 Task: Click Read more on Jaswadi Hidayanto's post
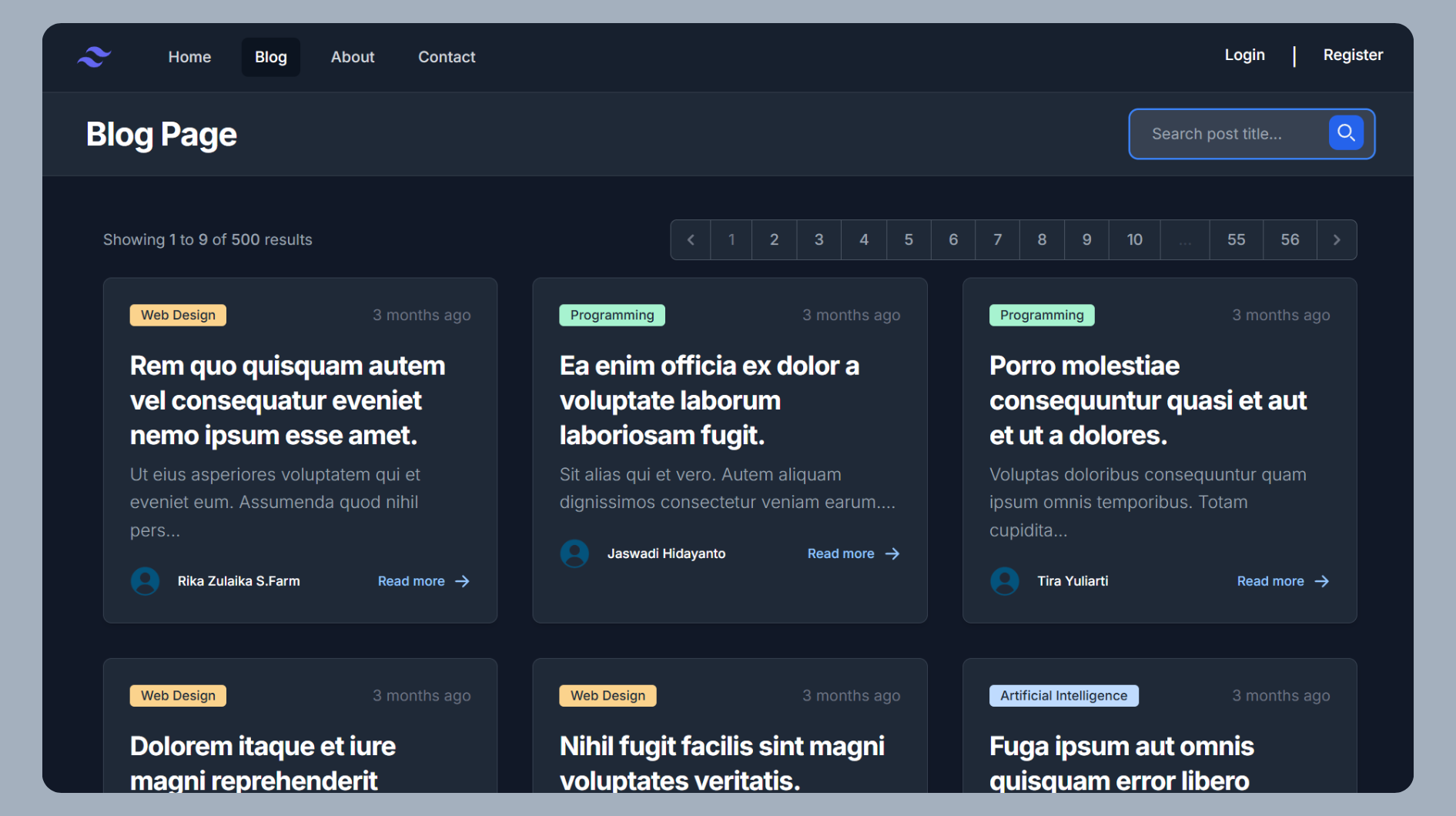[853, 553]
